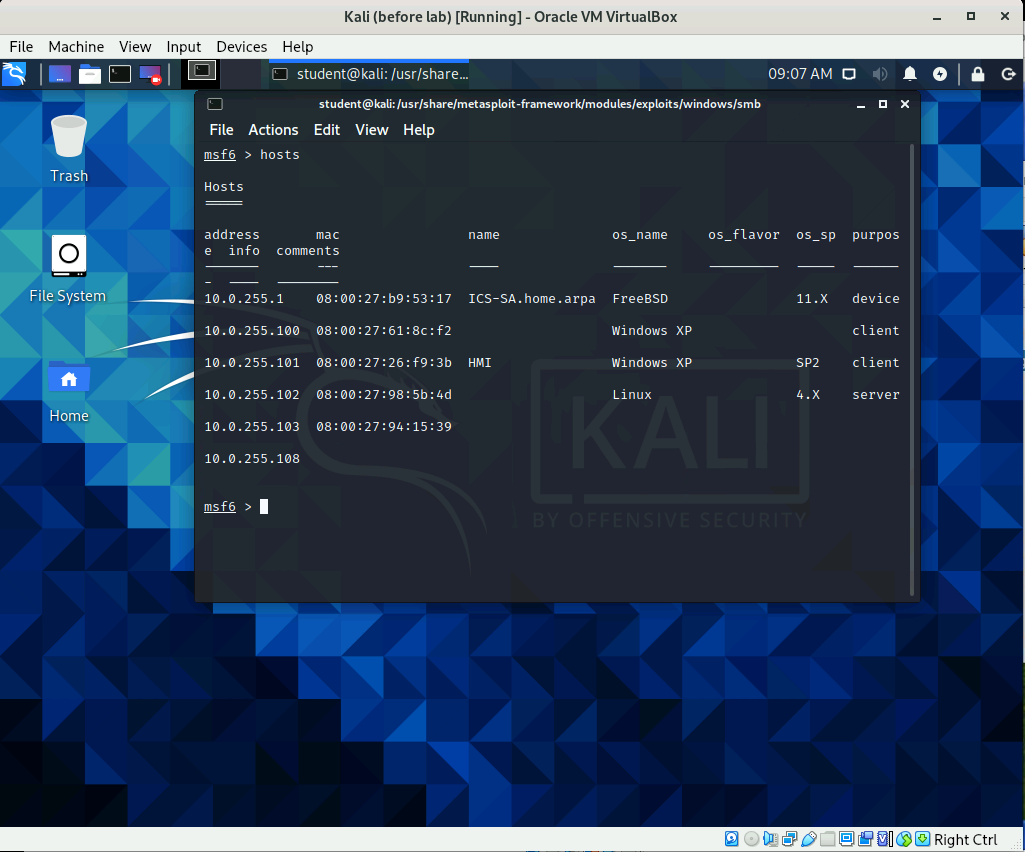Open the notifications bell icon
The width and height of the screenshot is (1025, 852).
click(x=910, y=74)
